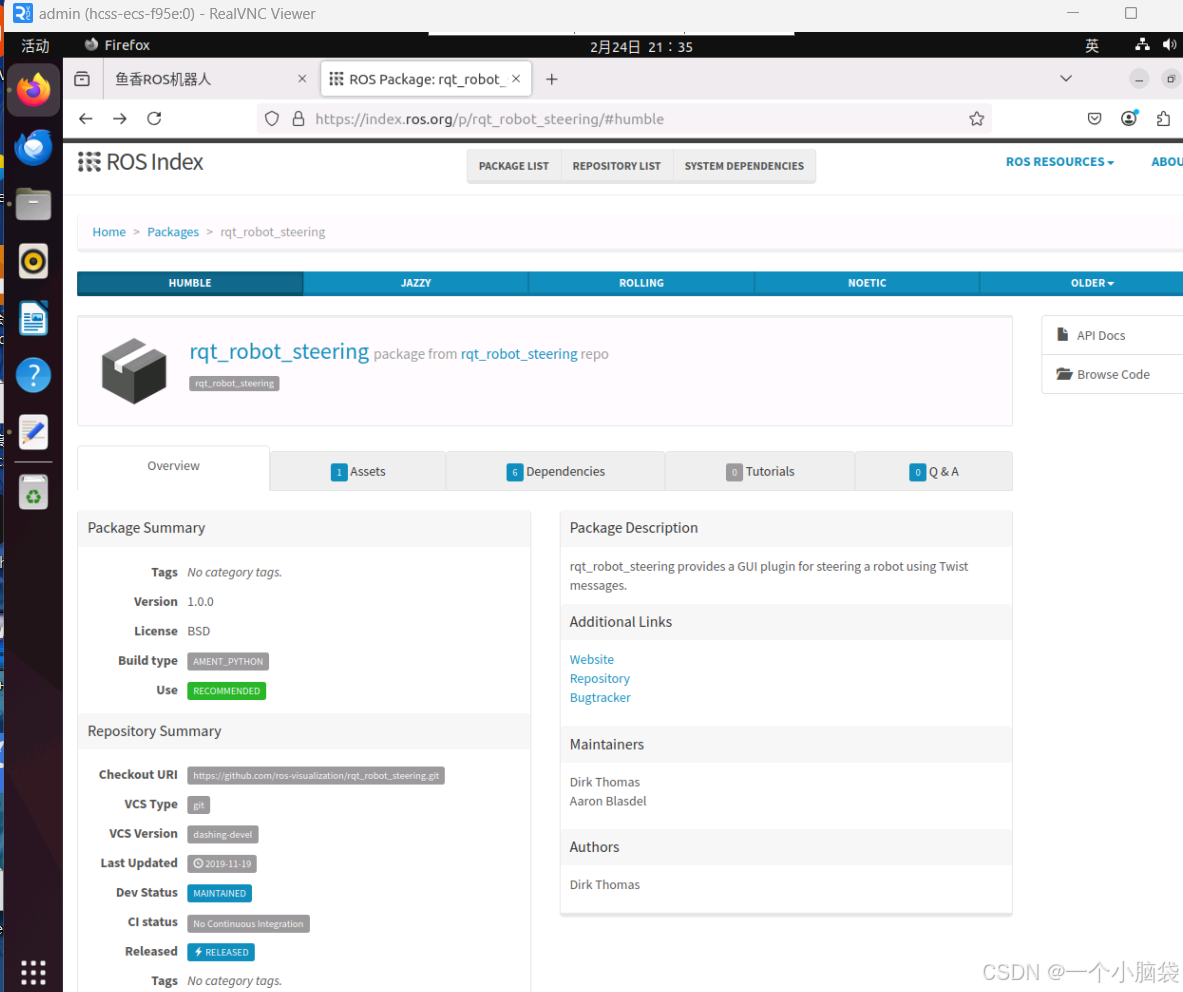Open the REPOSITORY LIST button

click(616, 166)
